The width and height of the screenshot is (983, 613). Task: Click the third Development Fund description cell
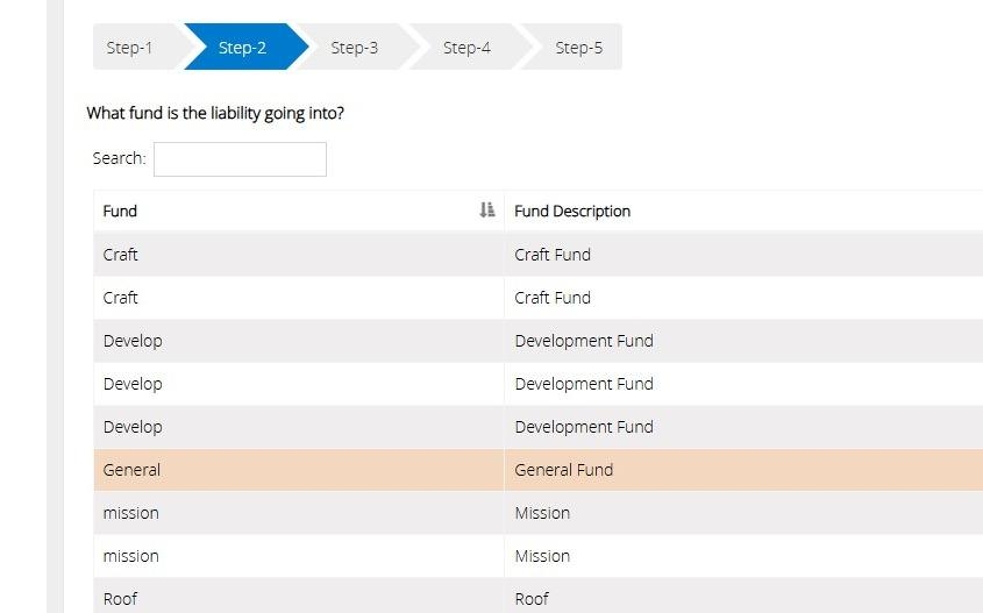pyautogui.click(x=584, y=426)
